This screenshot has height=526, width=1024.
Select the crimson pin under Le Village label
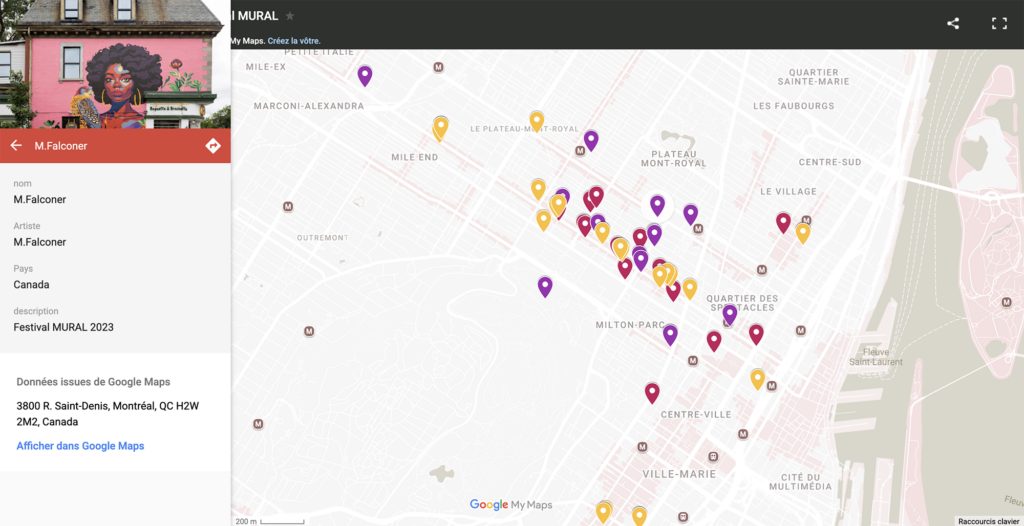tap(784, 222)
